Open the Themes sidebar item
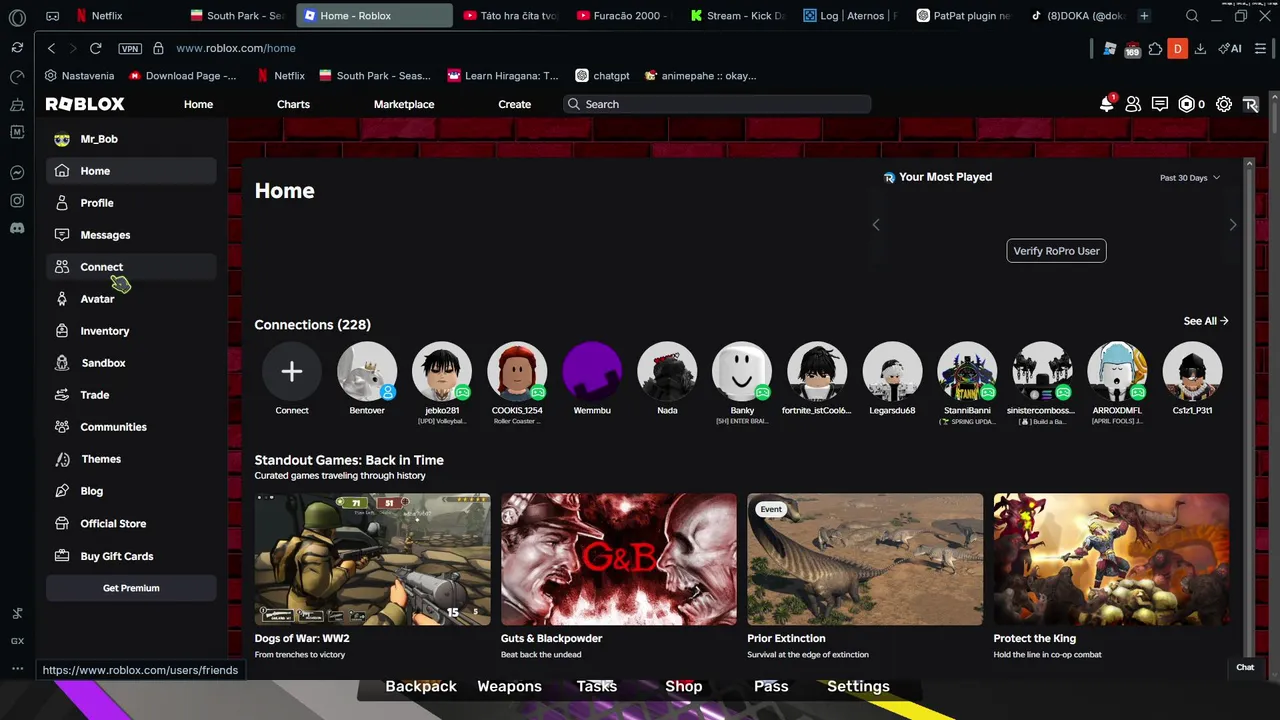 pyautogui.click(x=131, y=459)
